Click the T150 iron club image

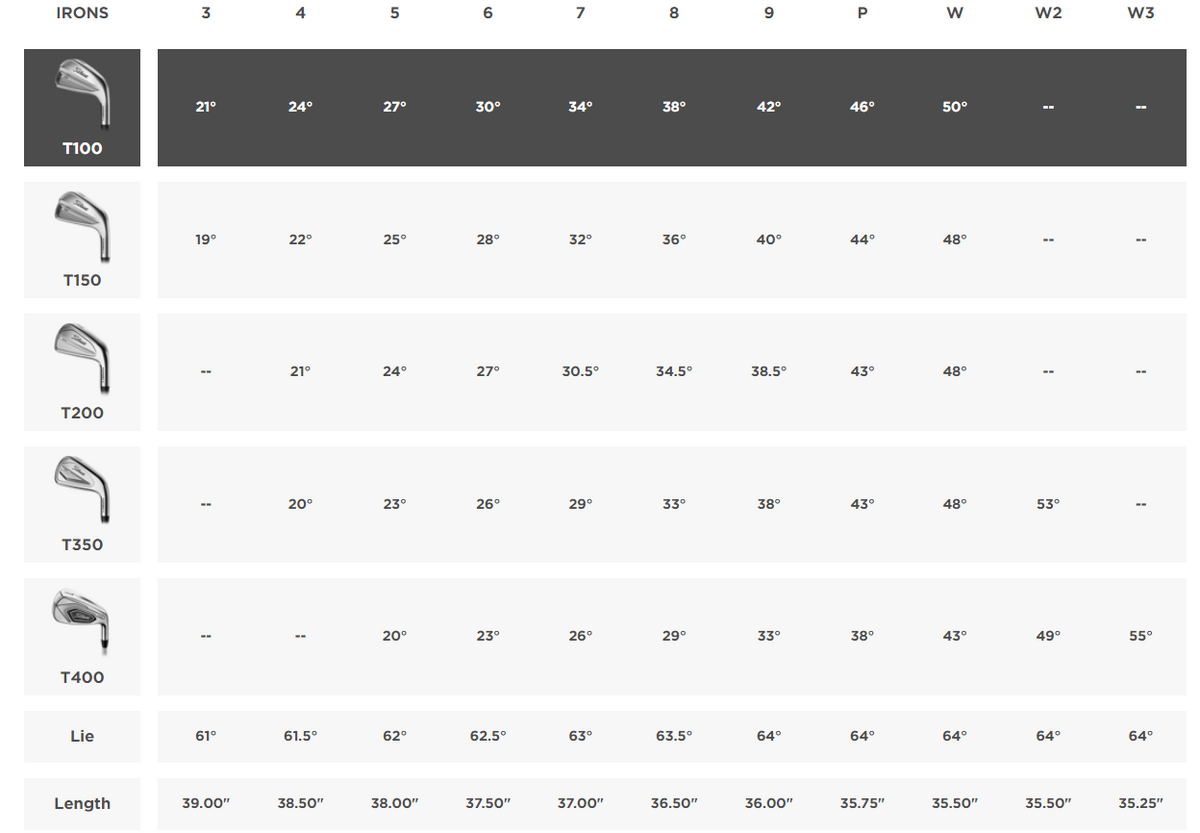pyautogui.click(x=82, y=224)
